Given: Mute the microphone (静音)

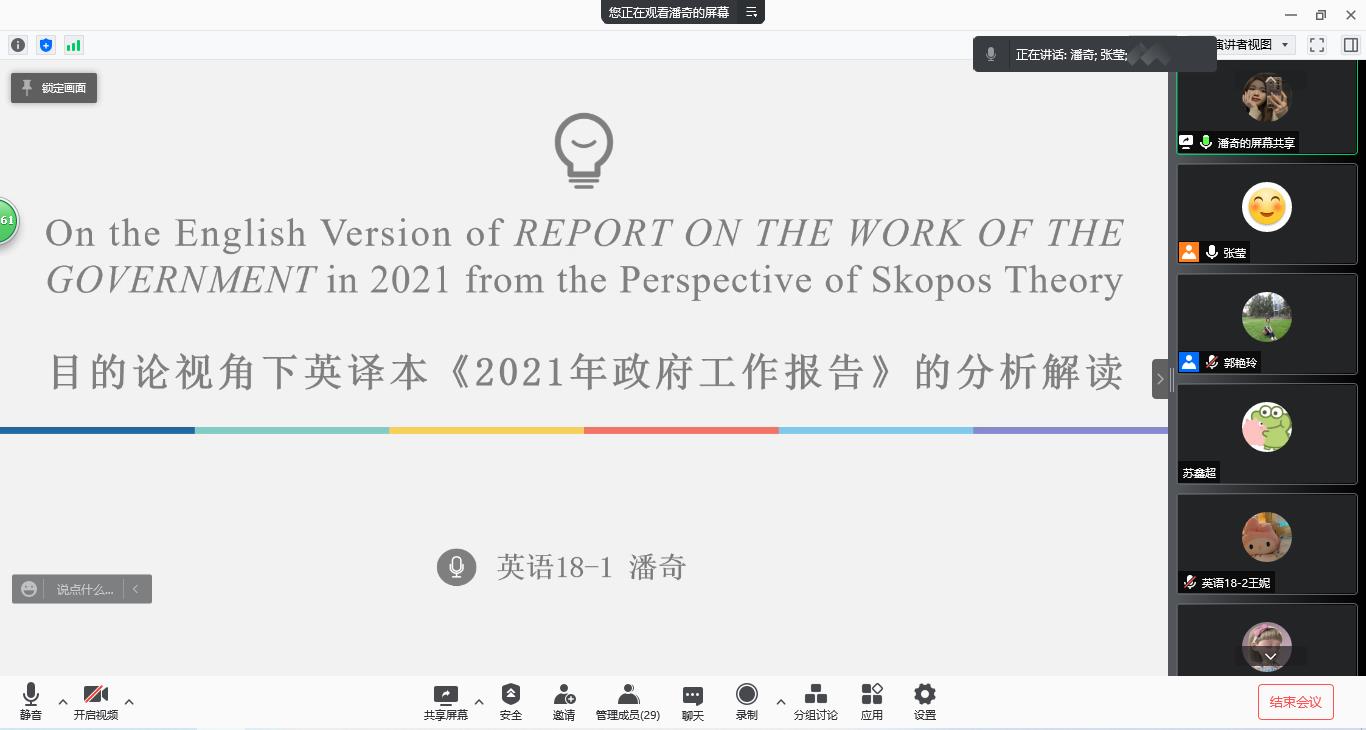Looking at the screenshot, I should tap(31, 701).
